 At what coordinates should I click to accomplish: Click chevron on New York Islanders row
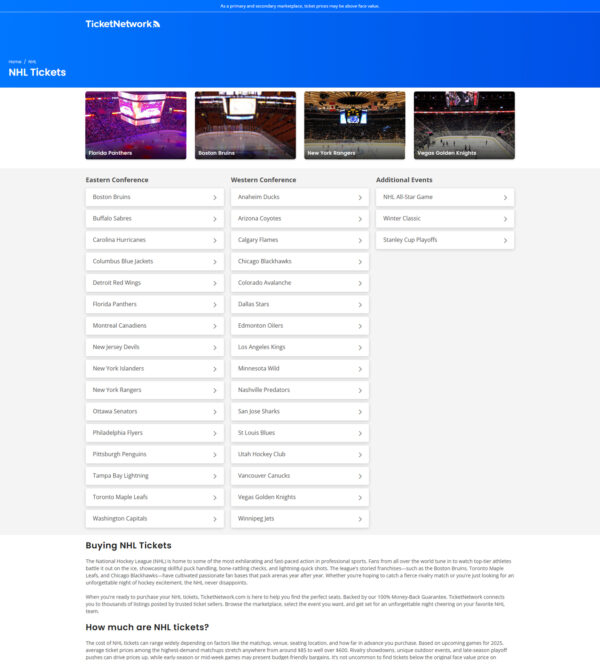tap(215, 369)
